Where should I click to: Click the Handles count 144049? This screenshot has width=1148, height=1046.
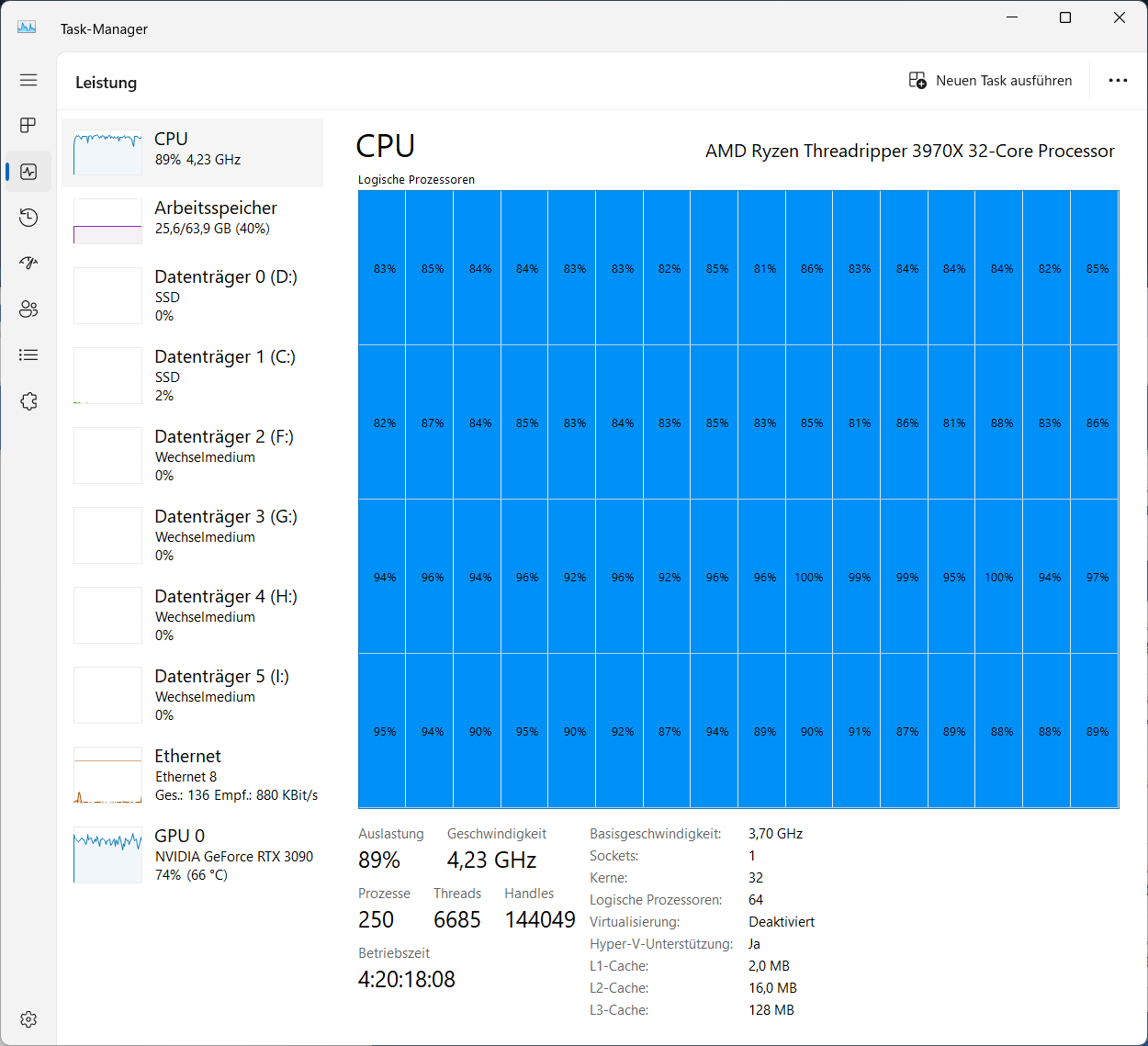540,919
